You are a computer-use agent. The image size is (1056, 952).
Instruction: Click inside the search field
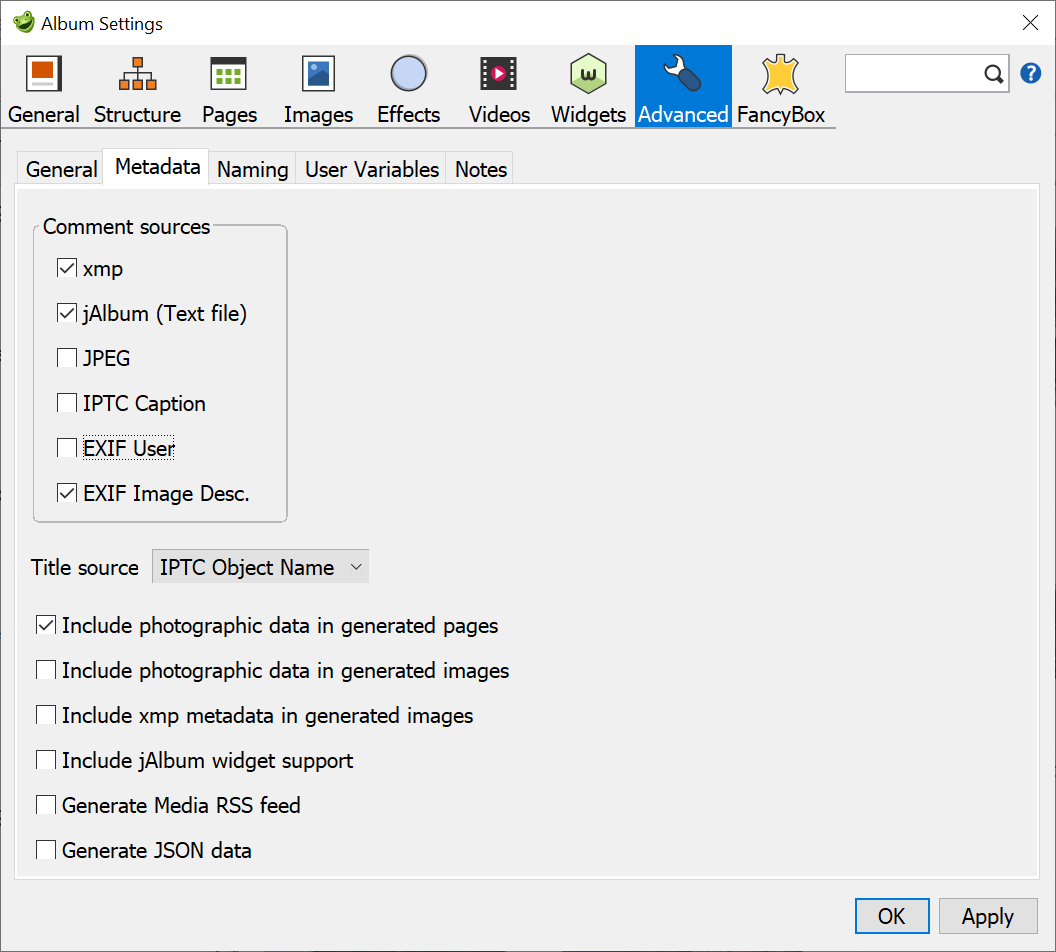(x=915, y=73)
